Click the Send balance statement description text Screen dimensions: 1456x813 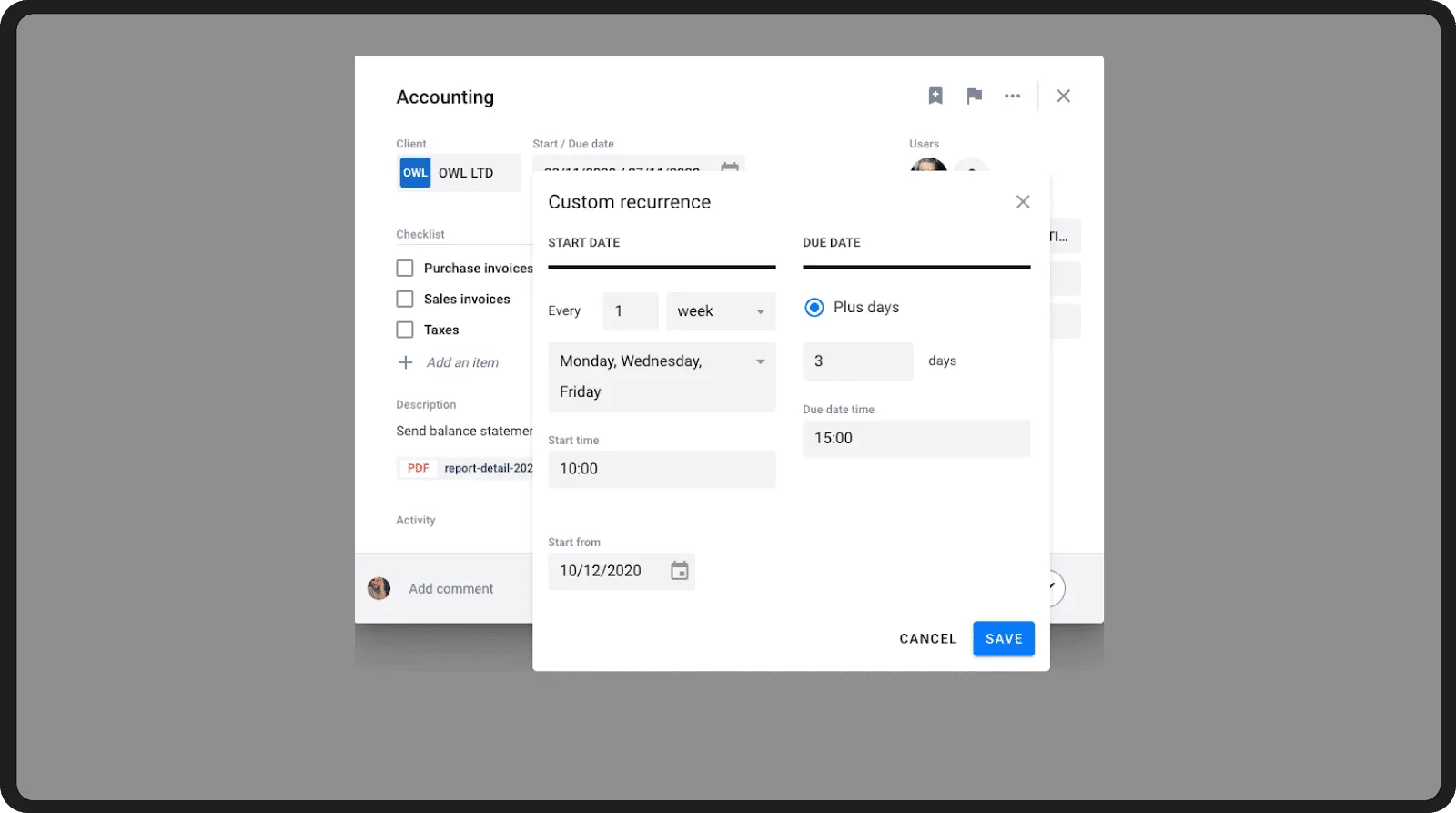[464, 431]
